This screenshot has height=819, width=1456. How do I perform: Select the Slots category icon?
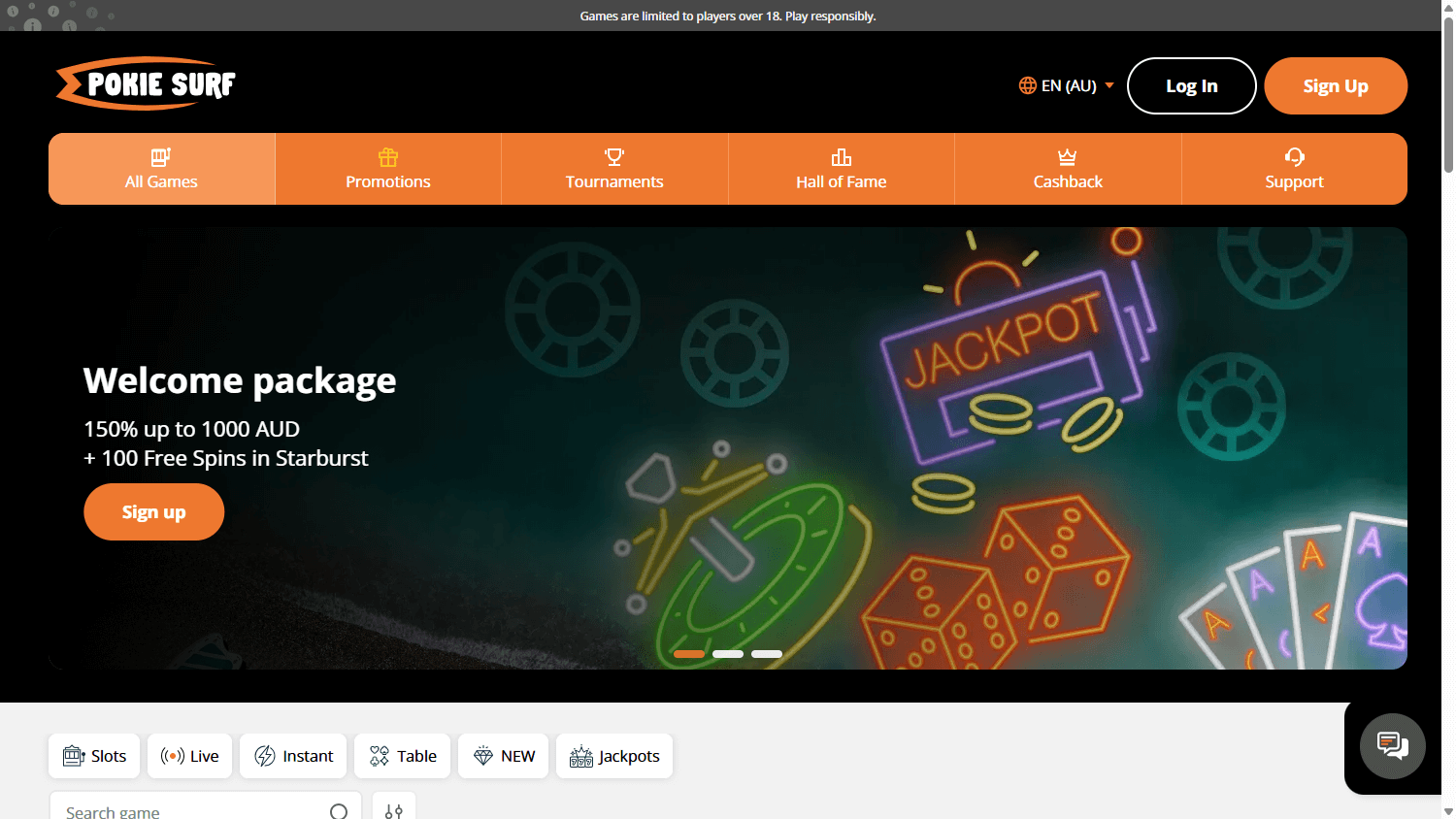point(74,755)
